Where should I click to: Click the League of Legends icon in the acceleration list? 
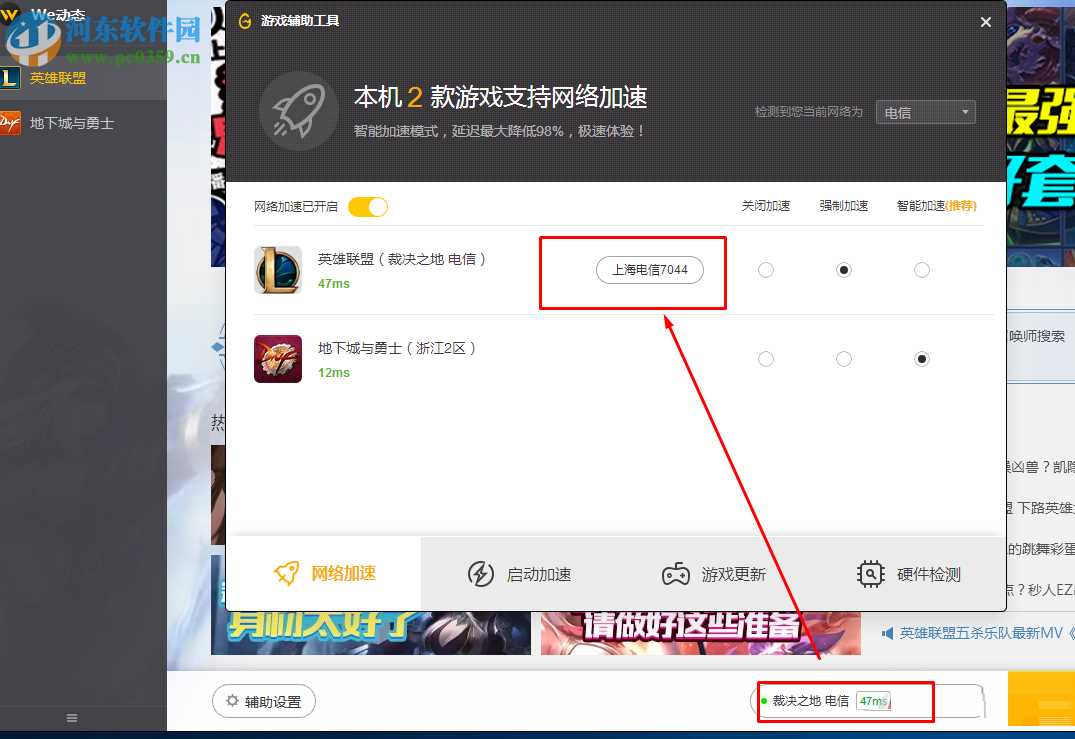277,269
